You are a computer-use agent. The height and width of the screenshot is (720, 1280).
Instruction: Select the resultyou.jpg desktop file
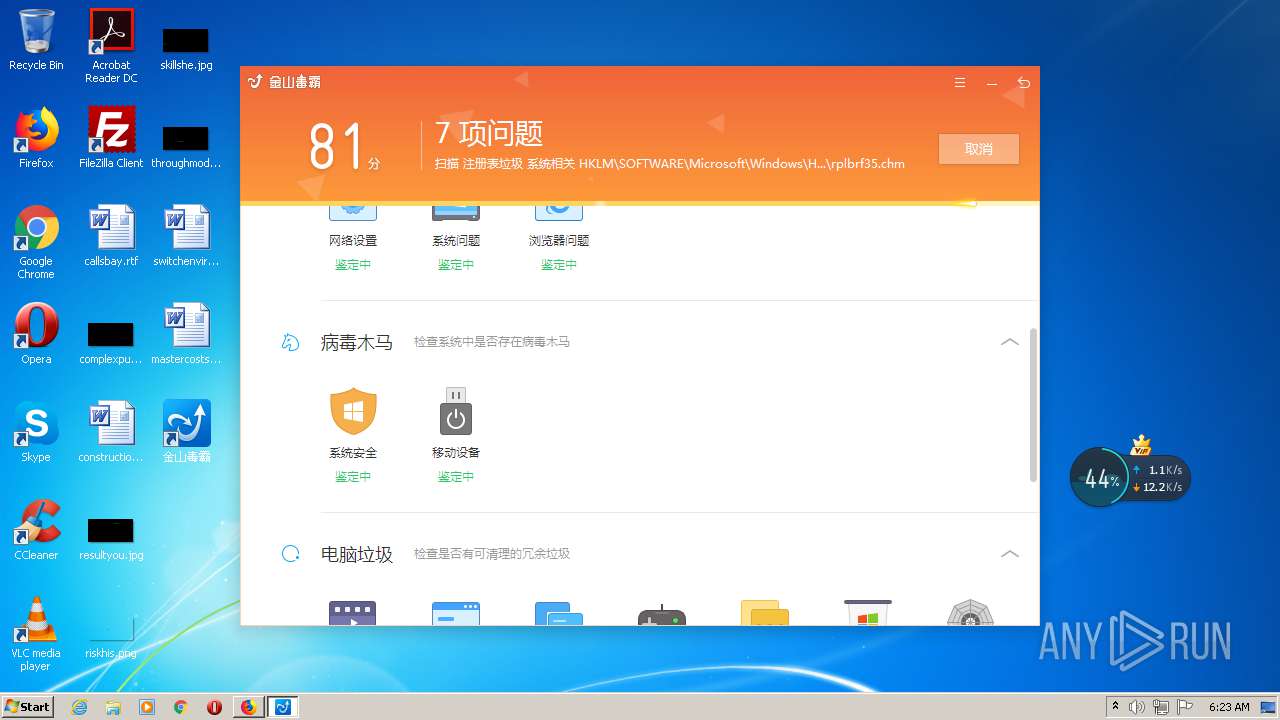pos(111,538)
